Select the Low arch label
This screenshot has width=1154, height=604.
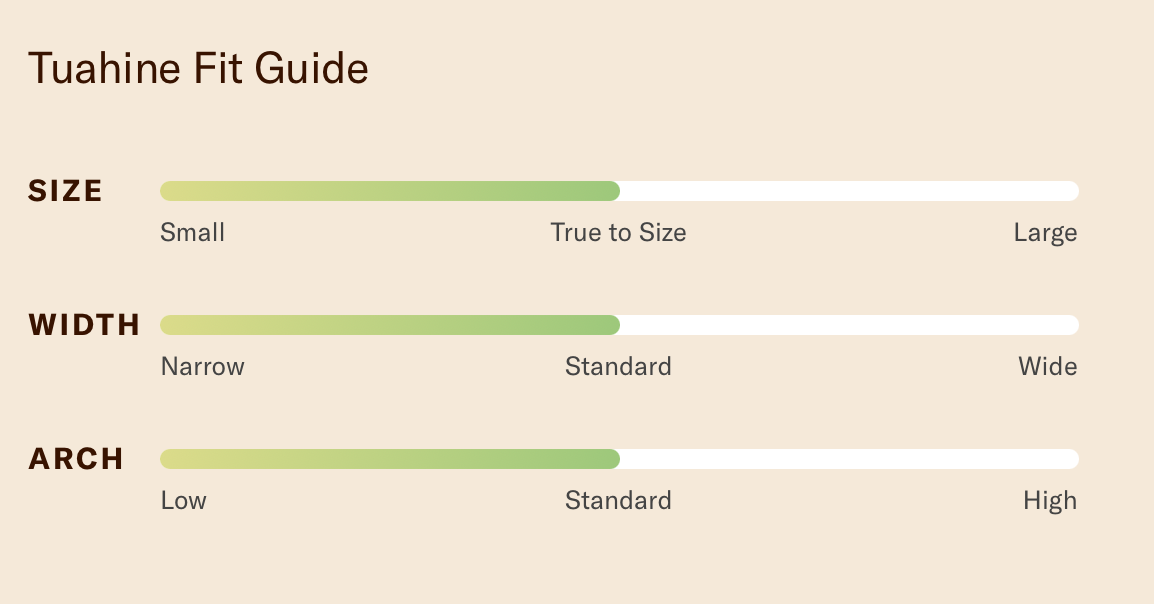point(183,500)
